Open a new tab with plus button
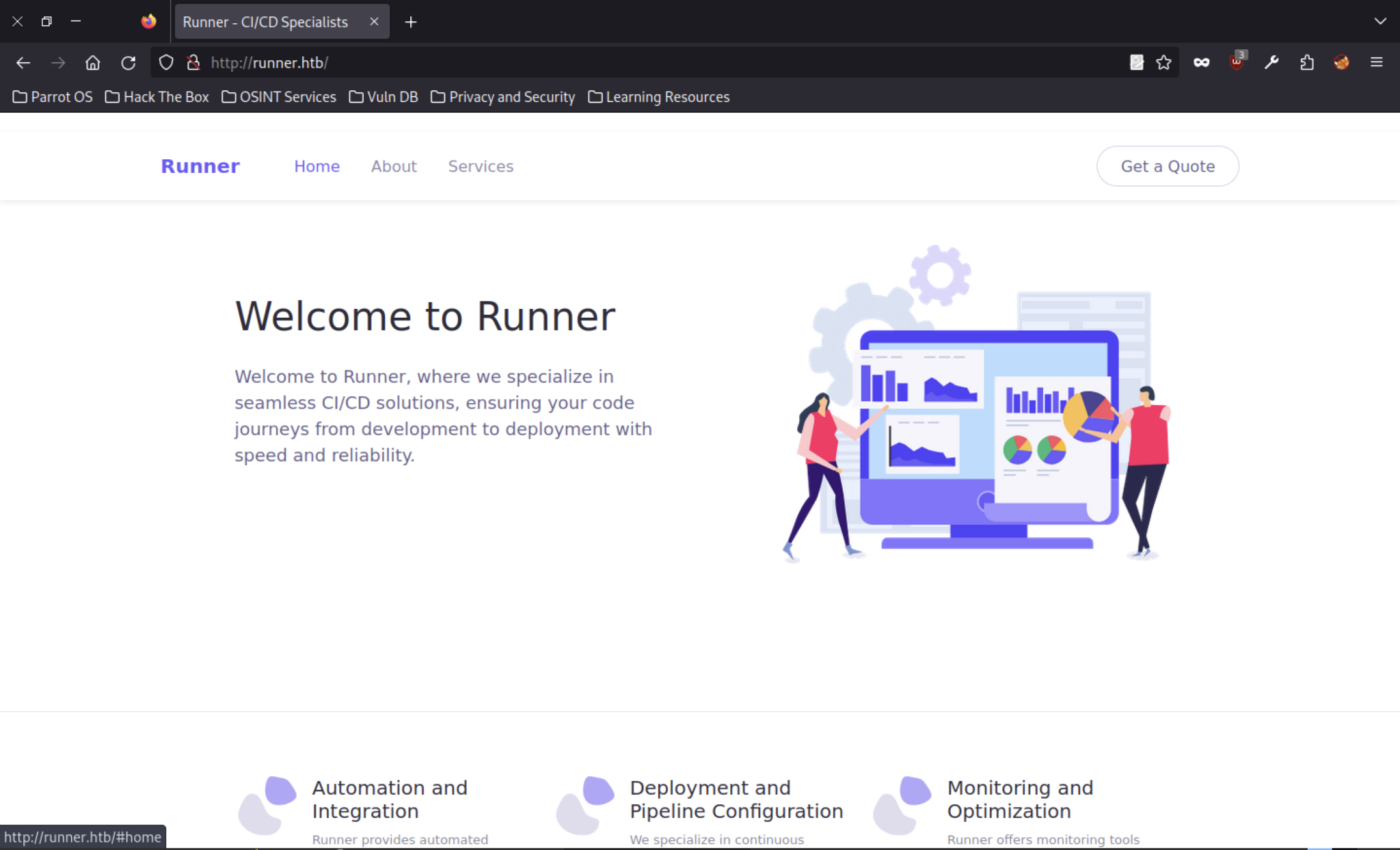 pyautogui.click(x=411, y=22)
